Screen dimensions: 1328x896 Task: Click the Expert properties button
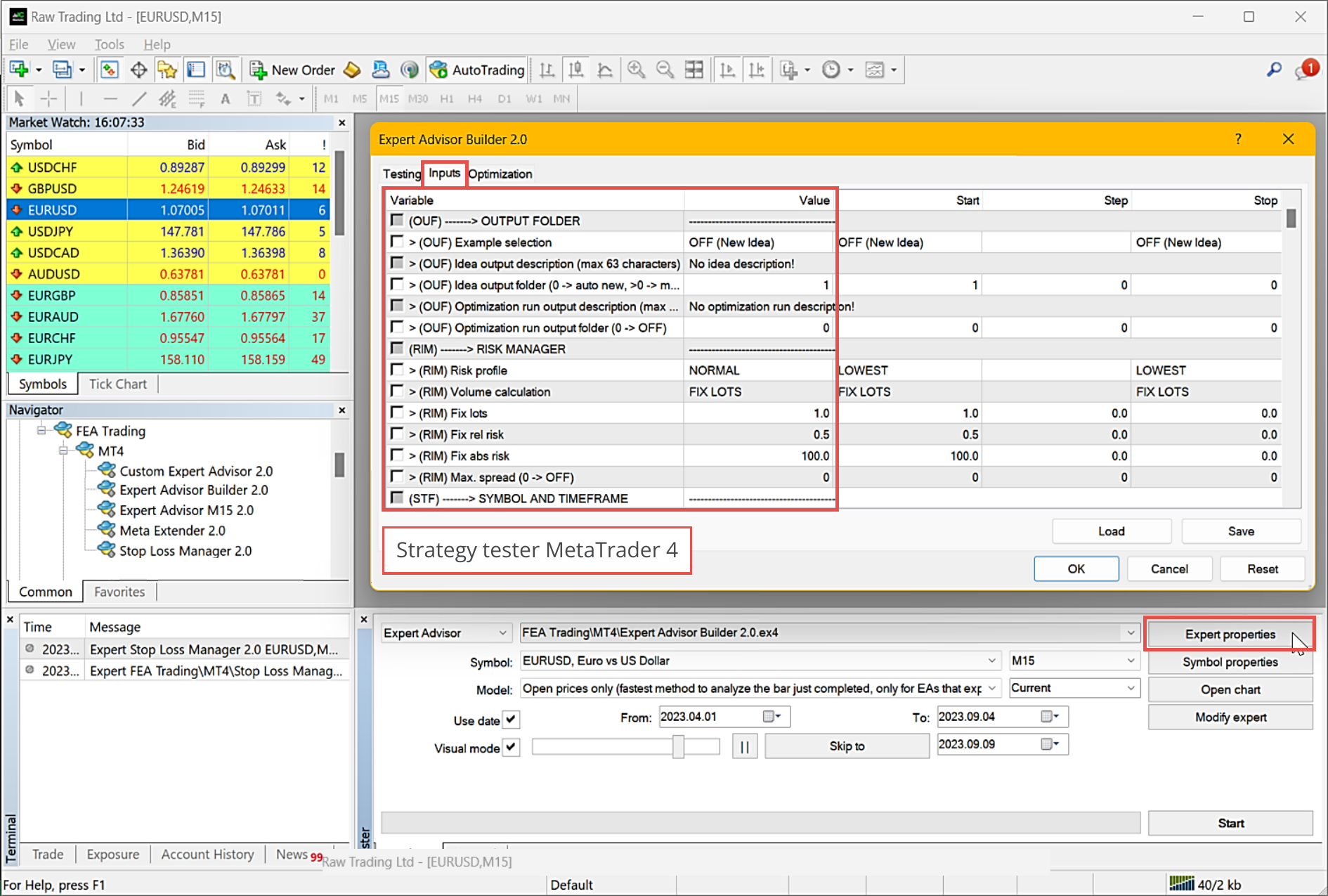click(1230, 634)
